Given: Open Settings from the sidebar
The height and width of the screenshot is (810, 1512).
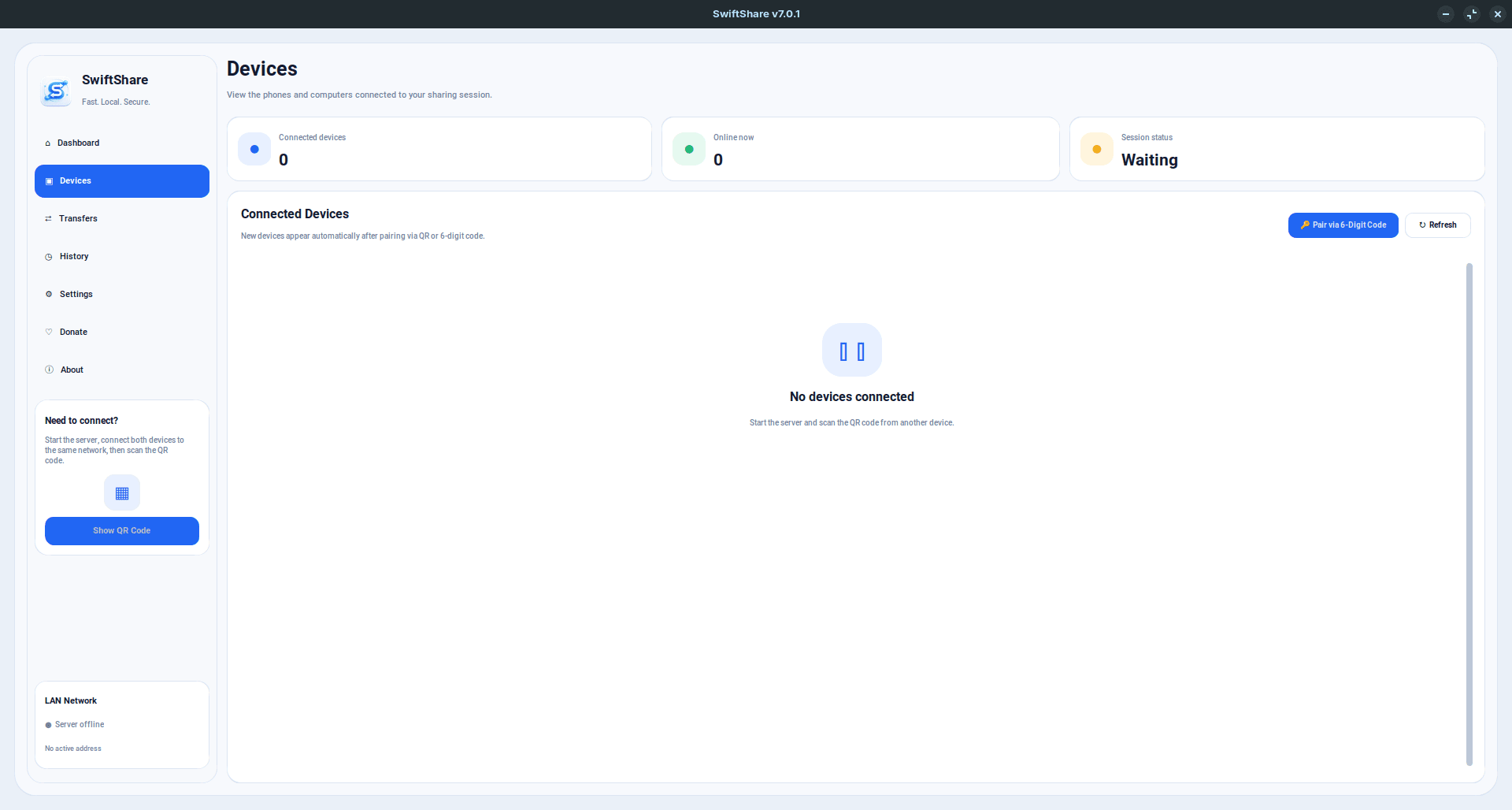Looking at the screenshot, I should point(122,295).
